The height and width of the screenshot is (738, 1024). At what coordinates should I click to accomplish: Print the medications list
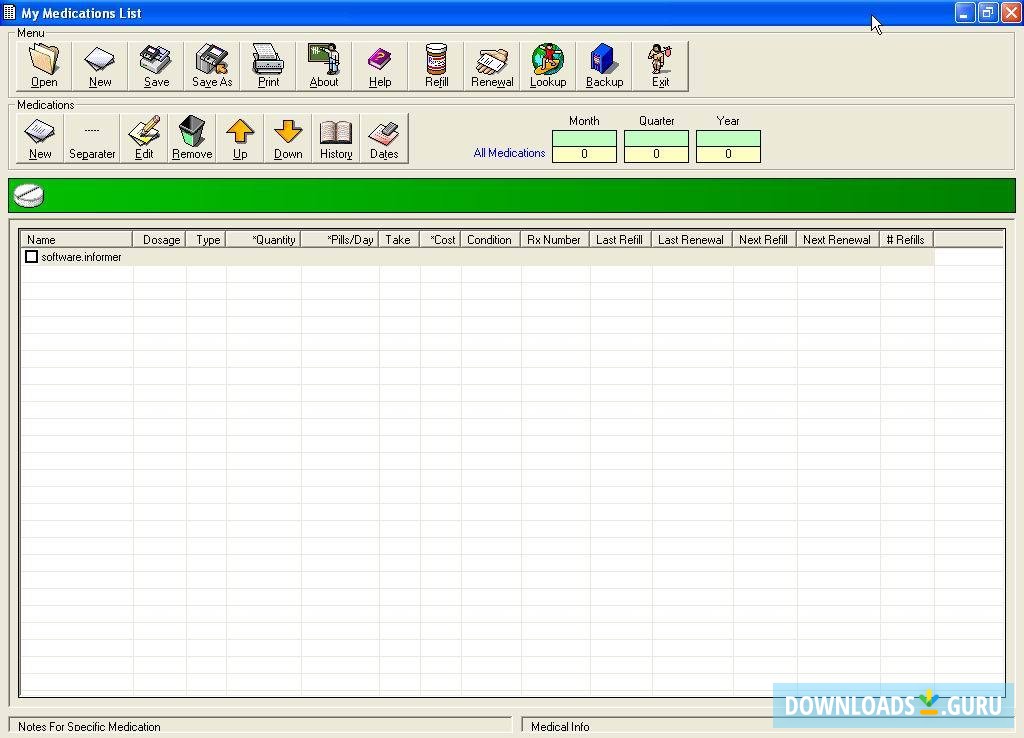268,66
